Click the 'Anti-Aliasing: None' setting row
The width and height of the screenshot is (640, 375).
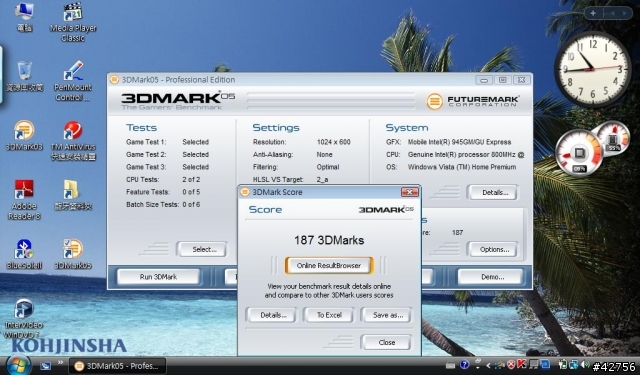pyautogui.click(x=293, y=155)
